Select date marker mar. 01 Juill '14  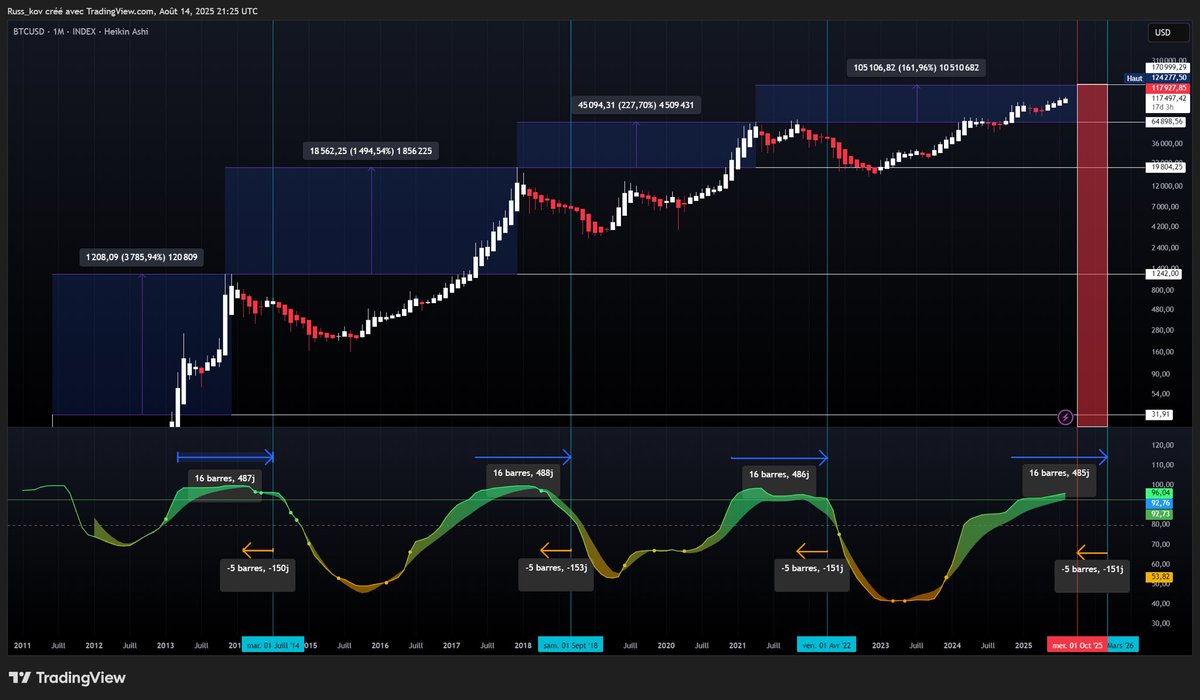pyautogui.click(x=271, y=644)
